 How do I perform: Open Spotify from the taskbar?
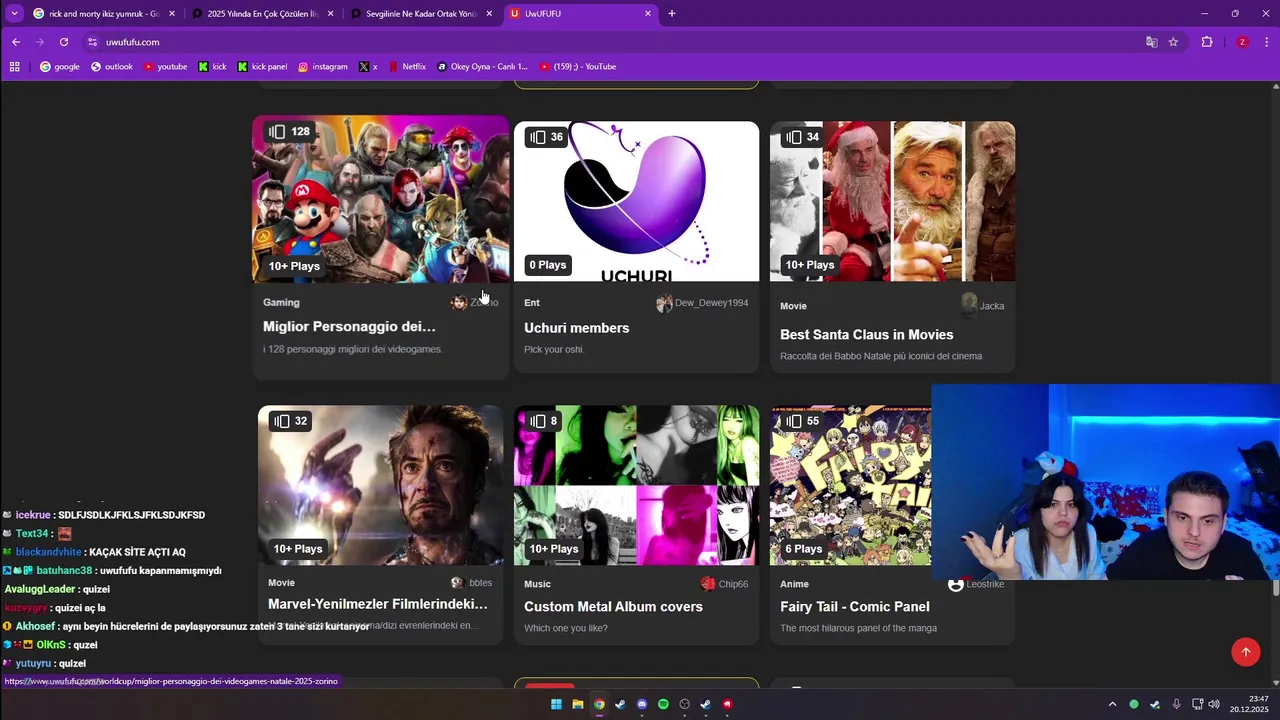click(663, 704)
